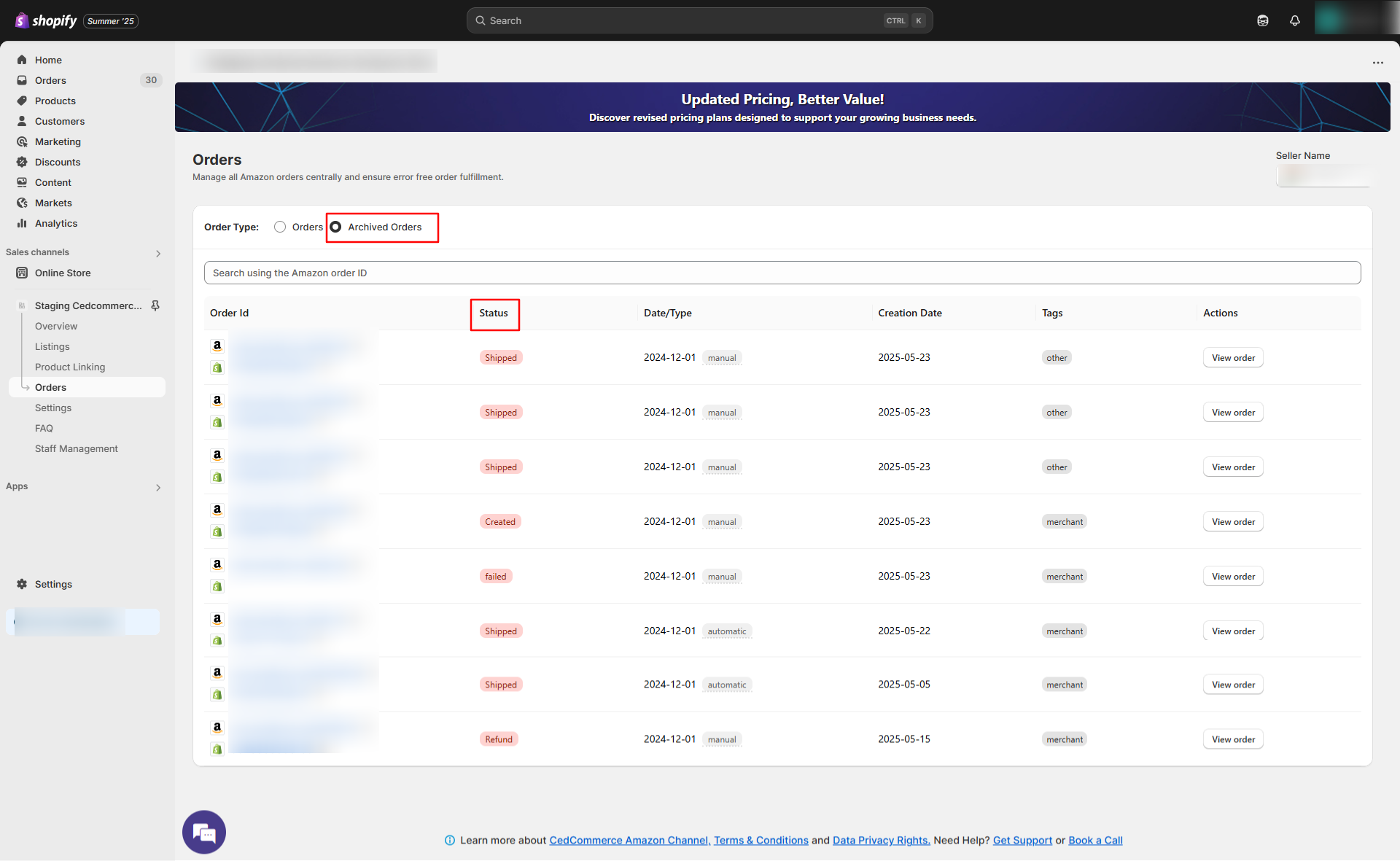
Task: Click the Tags column header
Action: [x=1052, y=313]
